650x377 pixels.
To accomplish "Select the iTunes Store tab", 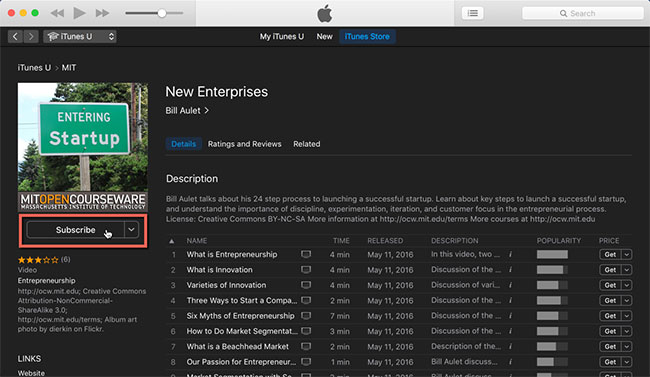I will [x=367, y=36].
